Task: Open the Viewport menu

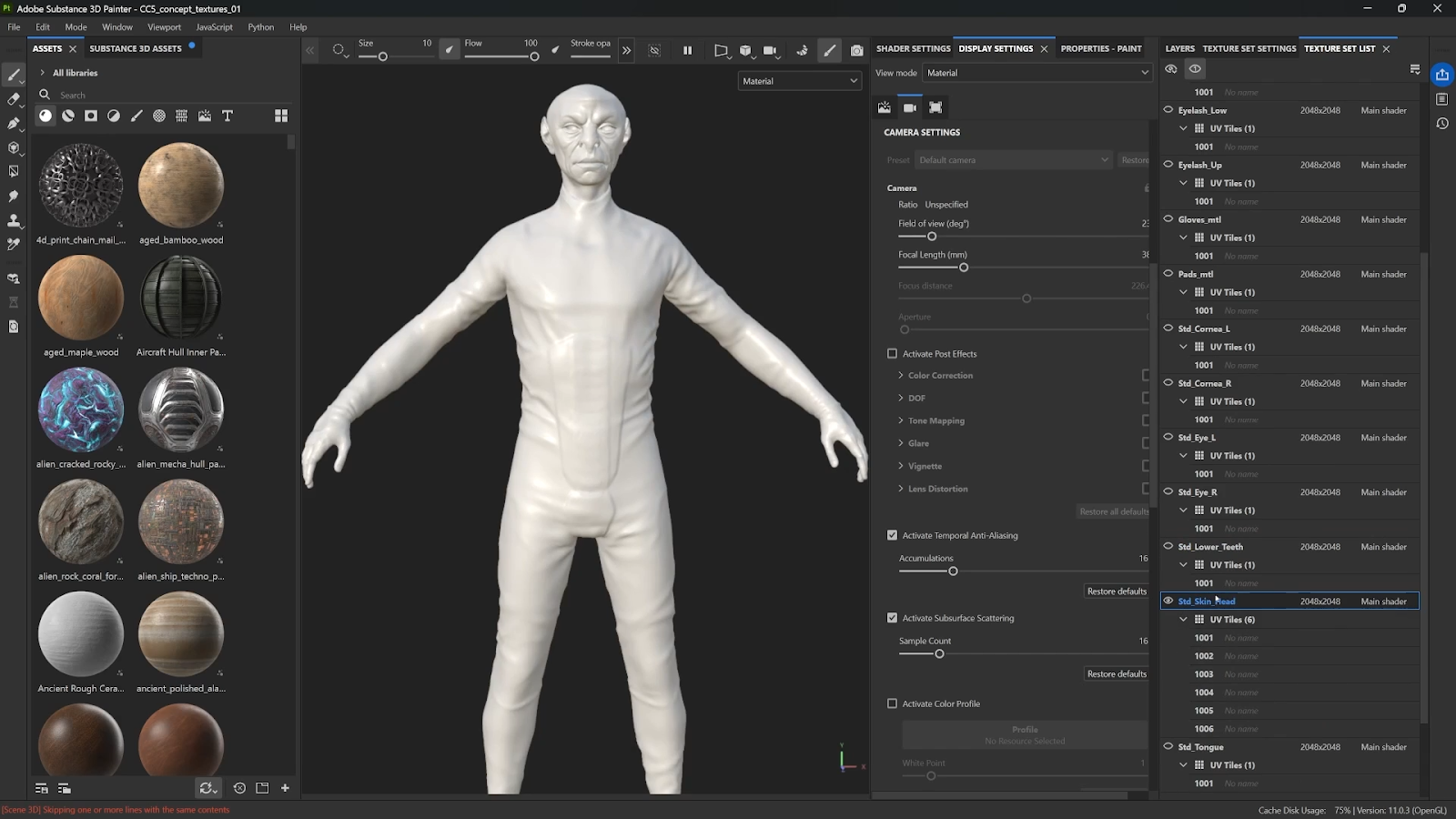Action: [x=164, y=27]
